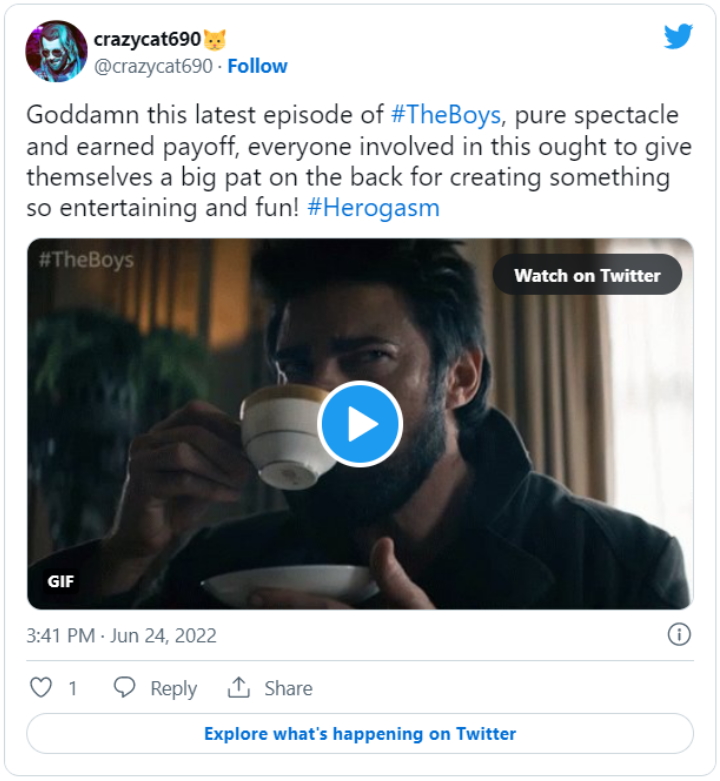Click the Twitter bird logo

(x=678, y=37)
